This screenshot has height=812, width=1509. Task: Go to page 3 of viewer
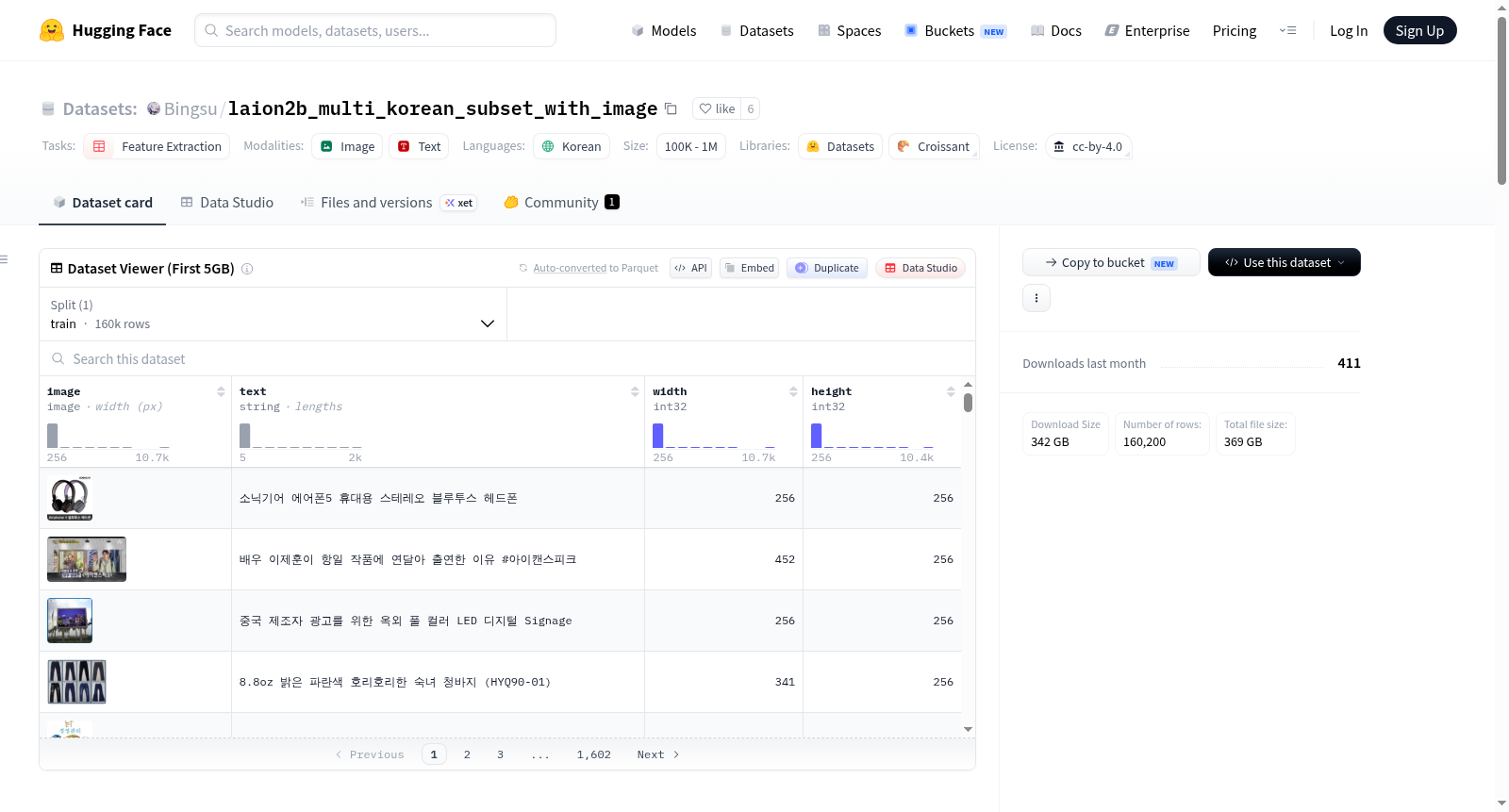click(500, 754)
